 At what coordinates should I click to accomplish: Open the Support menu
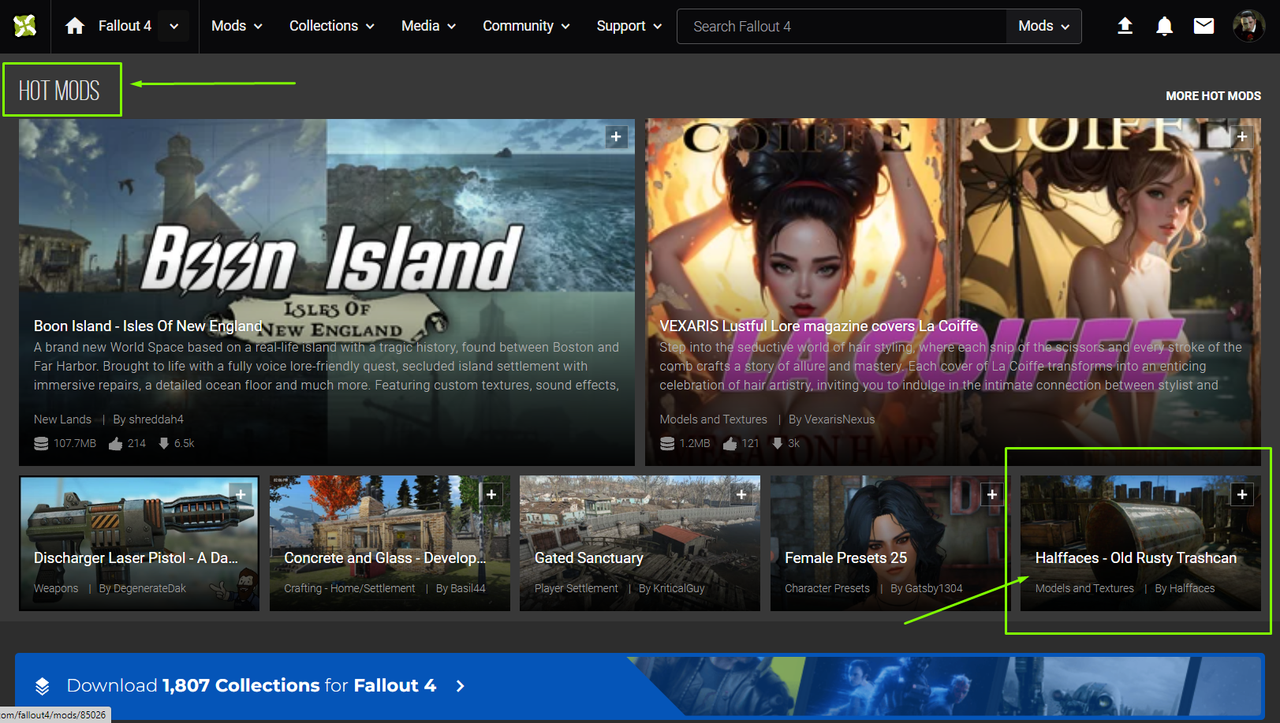629,26
